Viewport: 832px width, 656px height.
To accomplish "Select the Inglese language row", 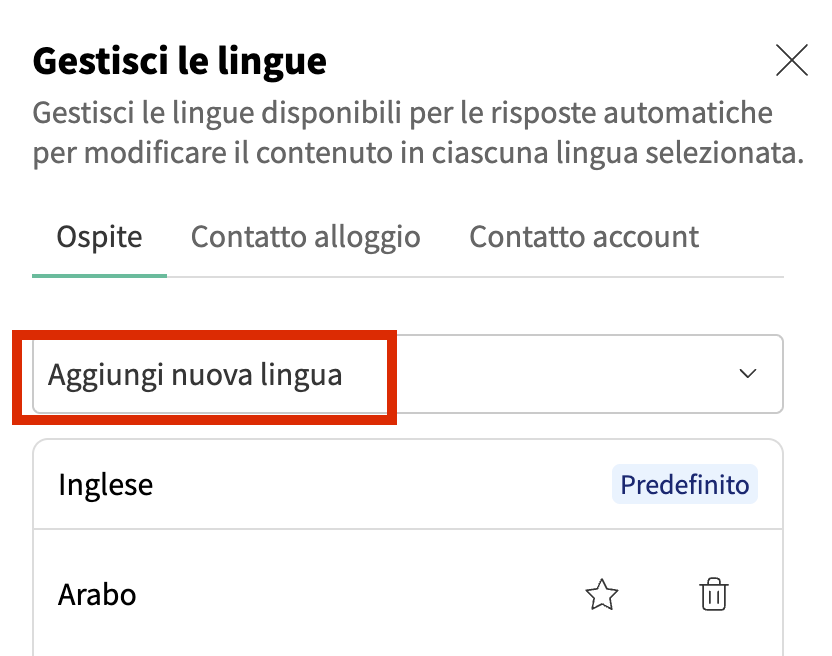I will (408, 484).
